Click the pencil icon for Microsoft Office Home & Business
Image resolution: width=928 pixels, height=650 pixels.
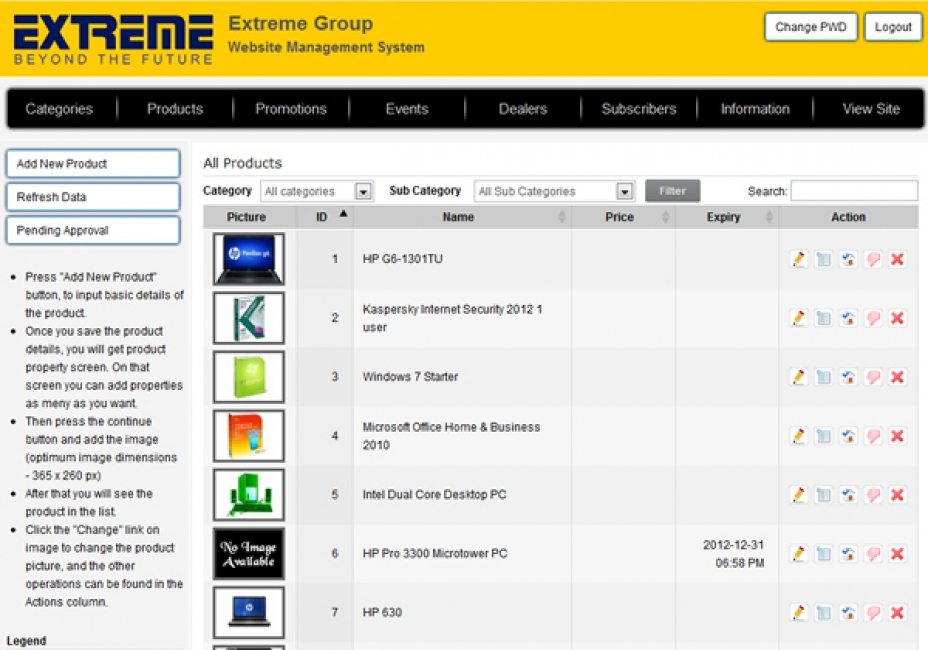tap(799, 436)
